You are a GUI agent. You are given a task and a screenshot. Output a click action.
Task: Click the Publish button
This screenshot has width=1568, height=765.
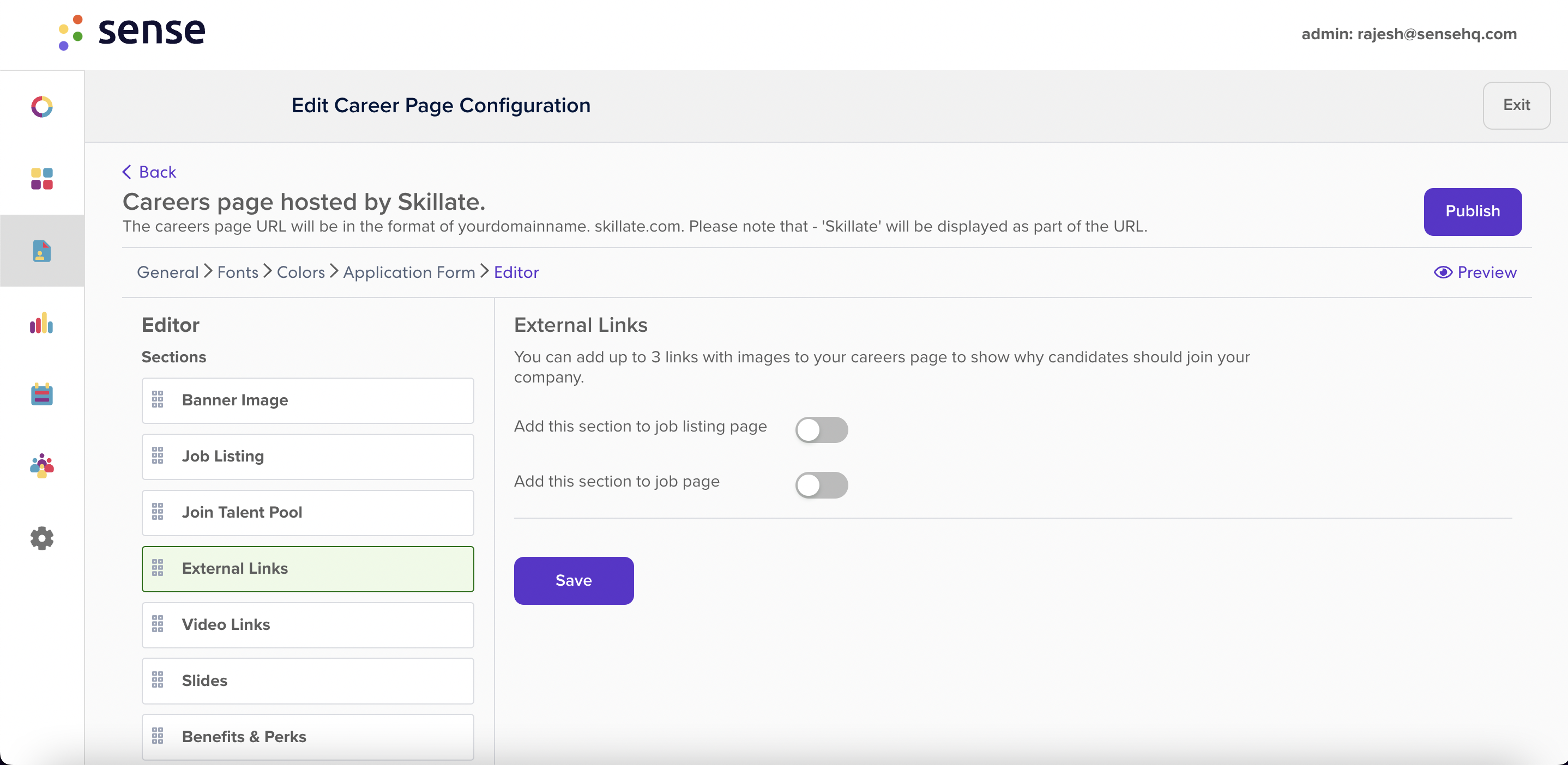click(x=1473, y=211)
